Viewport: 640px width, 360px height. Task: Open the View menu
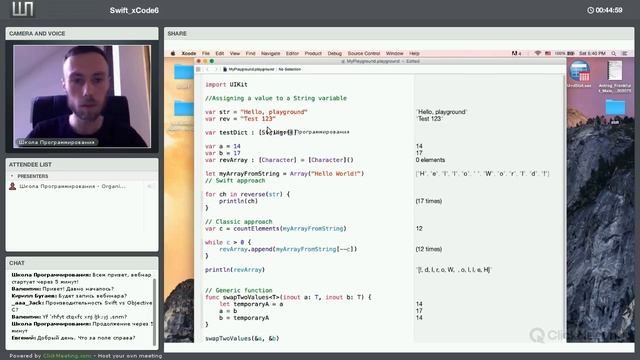[x=235, y=53]
